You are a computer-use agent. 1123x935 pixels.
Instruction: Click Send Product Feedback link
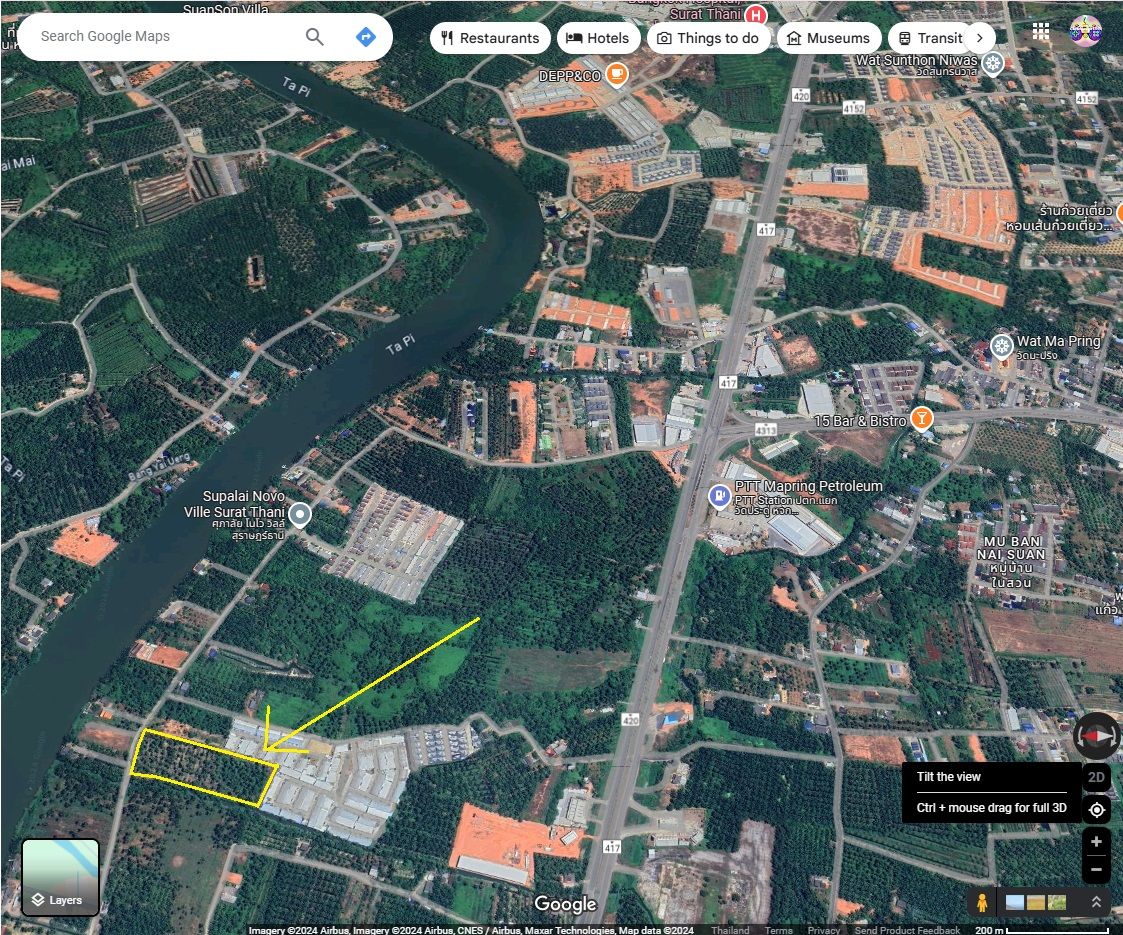907,930
